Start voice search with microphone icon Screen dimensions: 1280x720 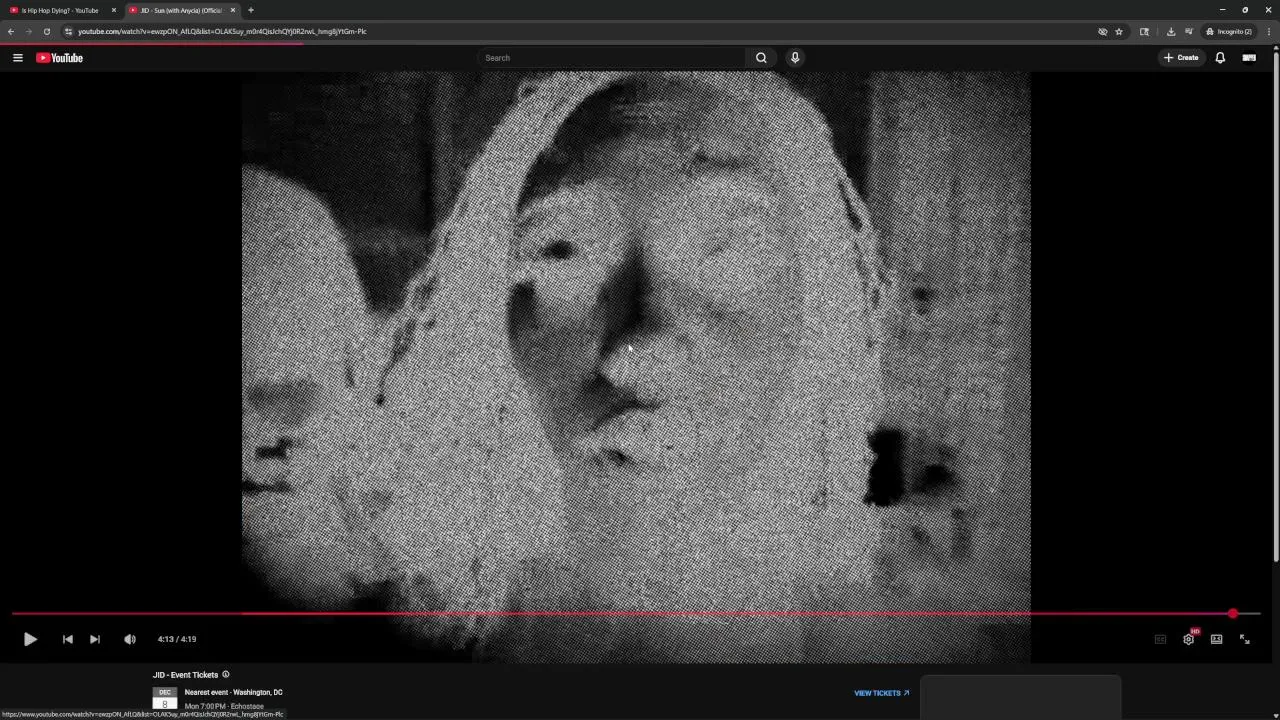[795, 58]
